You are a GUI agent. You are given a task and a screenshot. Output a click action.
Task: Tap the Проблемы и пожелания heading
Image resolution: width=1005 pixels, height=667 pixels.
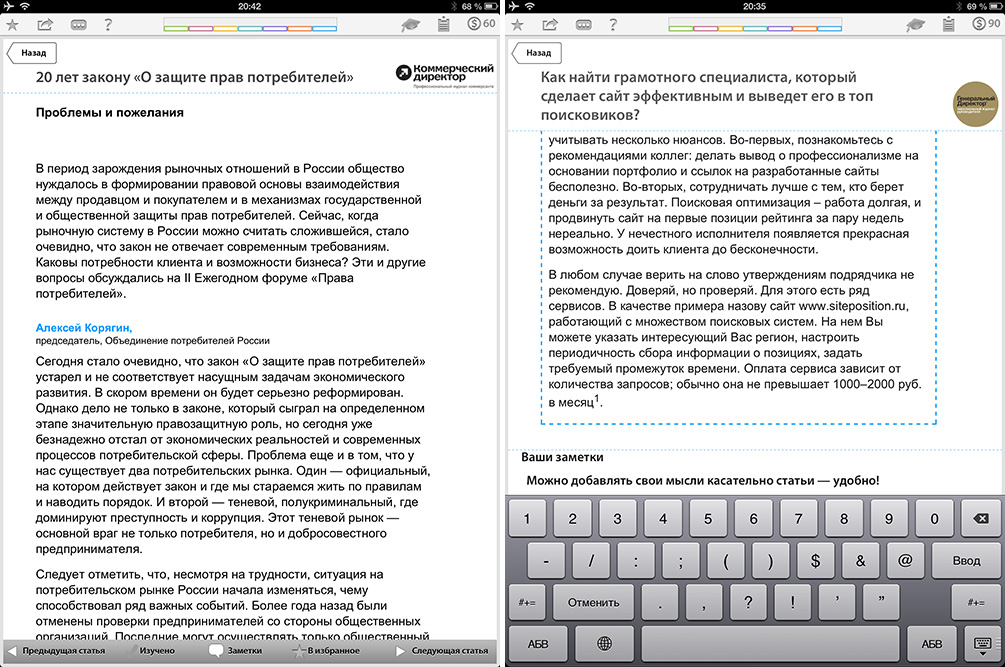pos(110,113)
